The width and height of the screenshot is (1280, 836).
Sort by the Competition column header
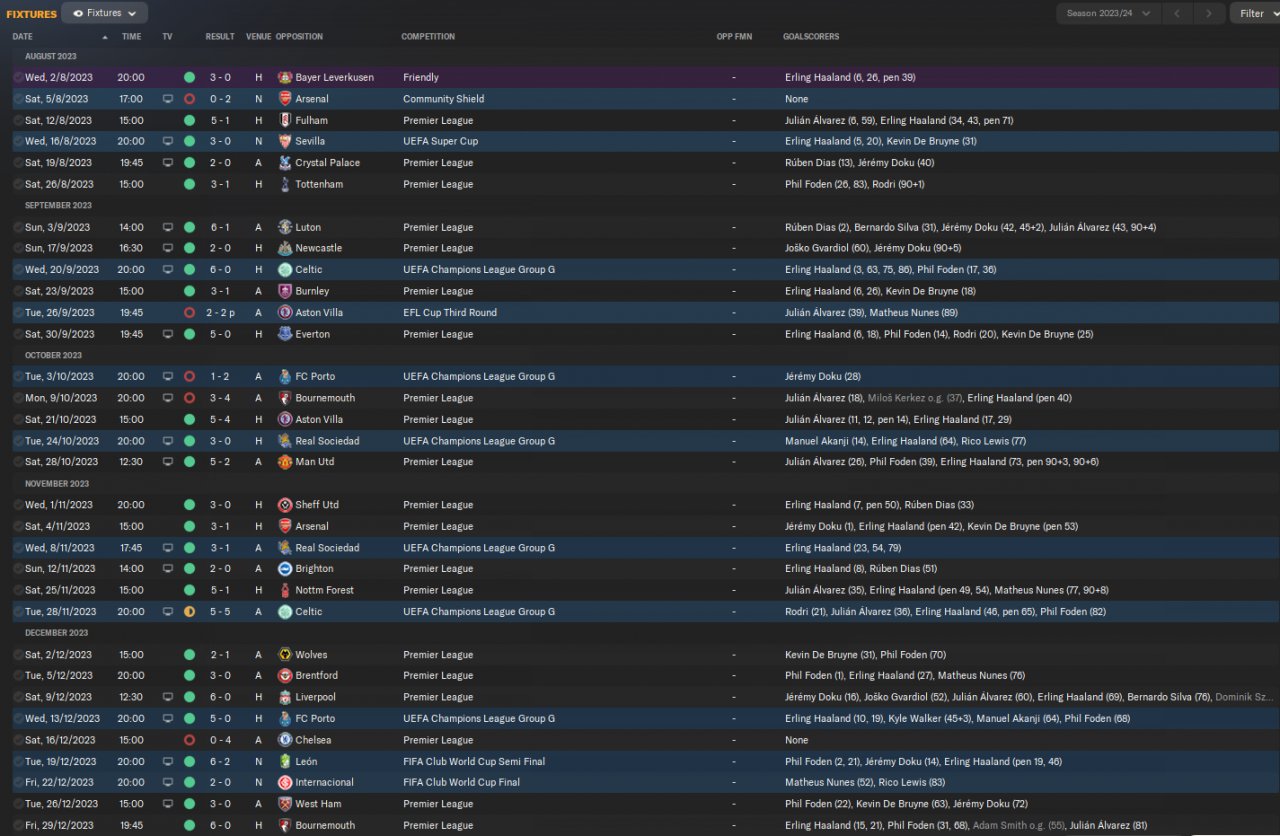point(428,37)
